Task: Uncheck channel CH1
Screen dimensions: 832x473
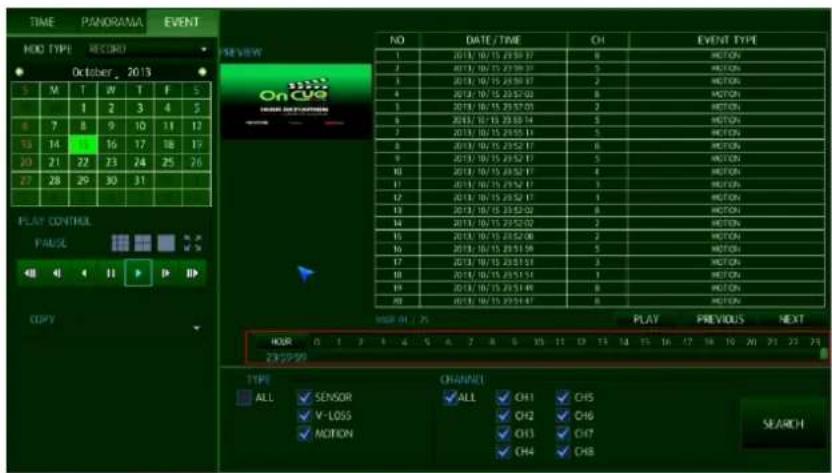Action: click(x=503, y=398)
